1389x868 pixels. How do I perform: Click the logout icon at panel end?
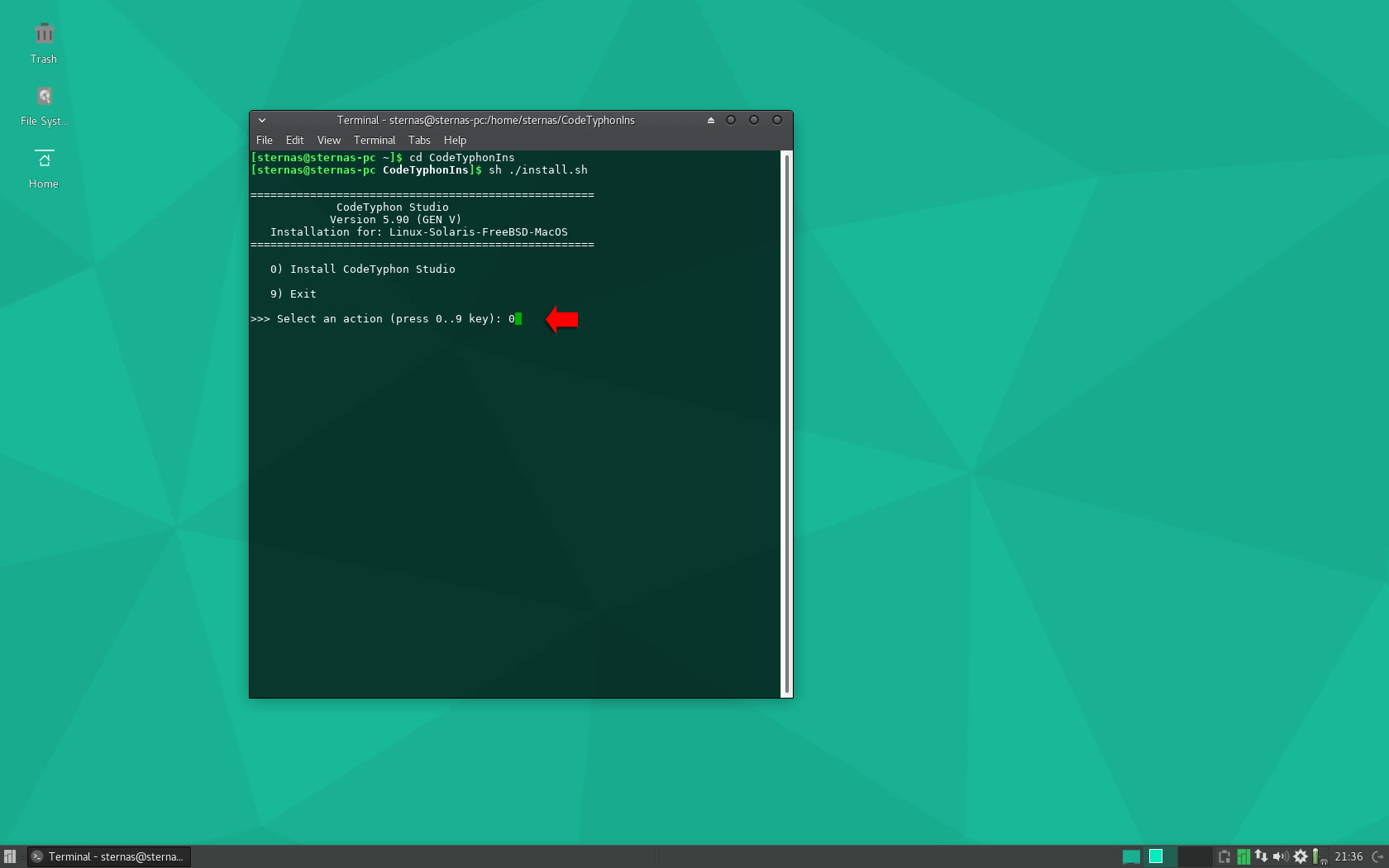(1378, 856)
